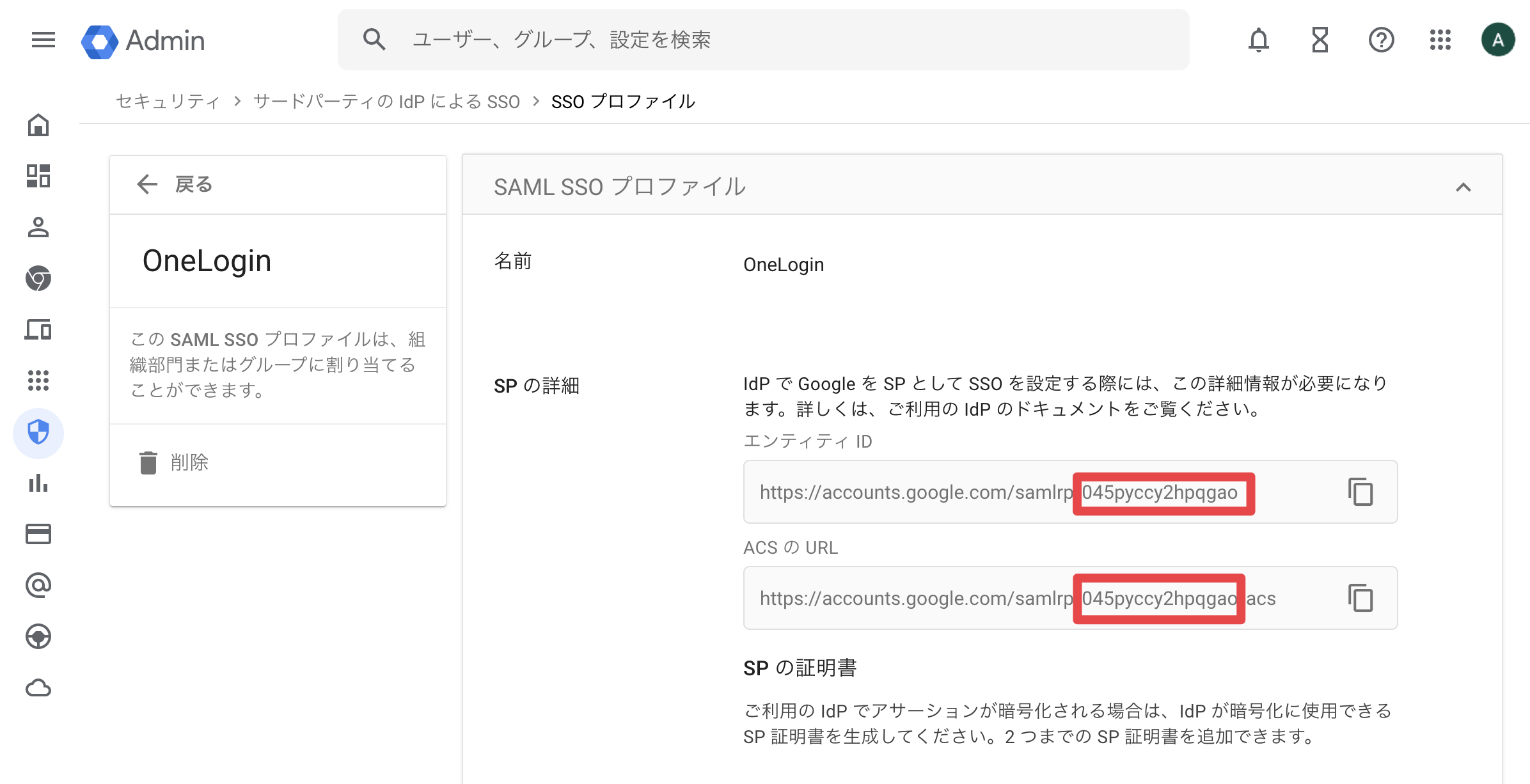Open Apps dots grid in sidebar
The width and height of the screenshot is (1530, 784).
point(38,380)
